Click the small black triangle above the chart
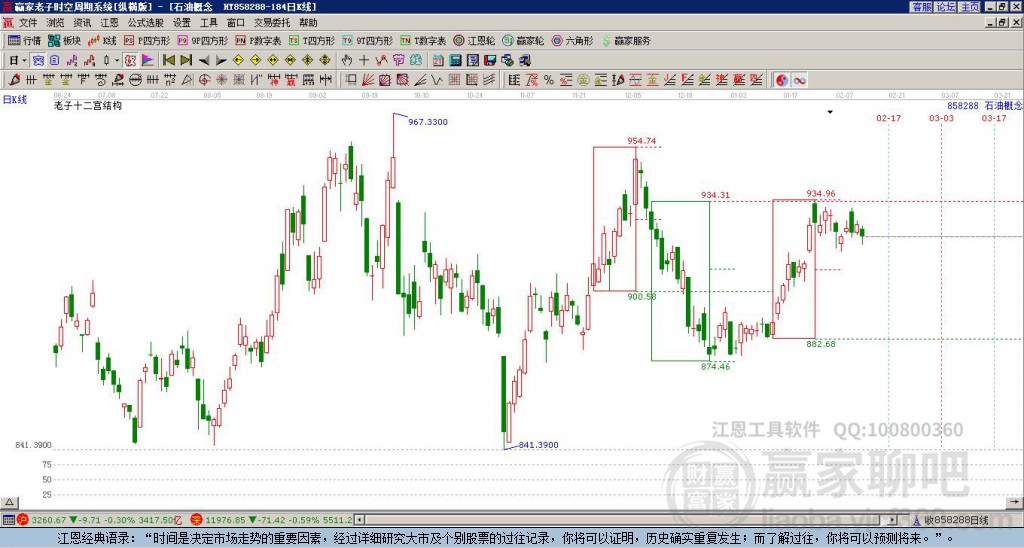The width and height of the screenshot is (1024, 548). pos(830,112)
